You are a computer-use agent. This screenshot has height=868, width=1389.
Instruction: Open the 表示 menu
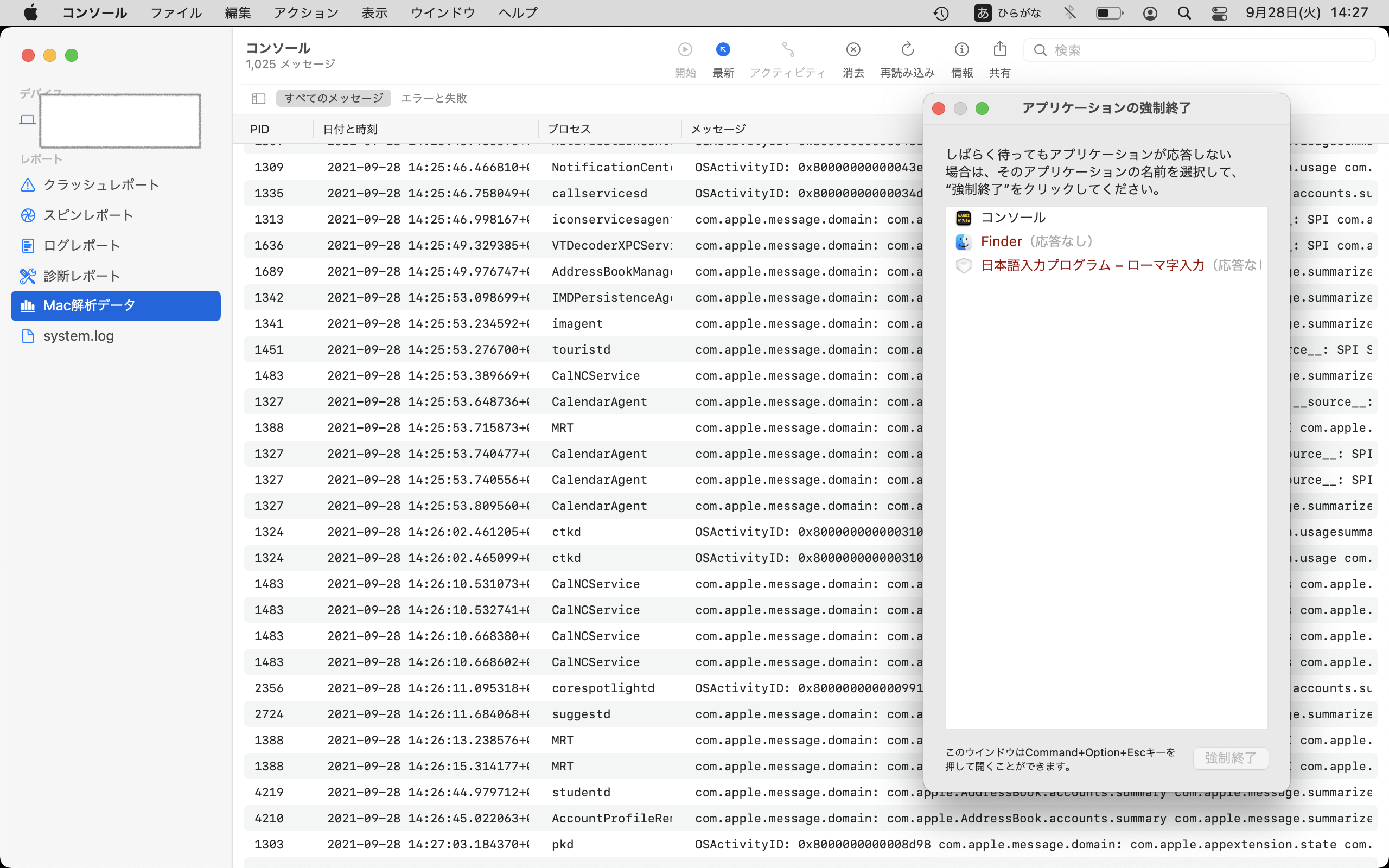(374, 12)
